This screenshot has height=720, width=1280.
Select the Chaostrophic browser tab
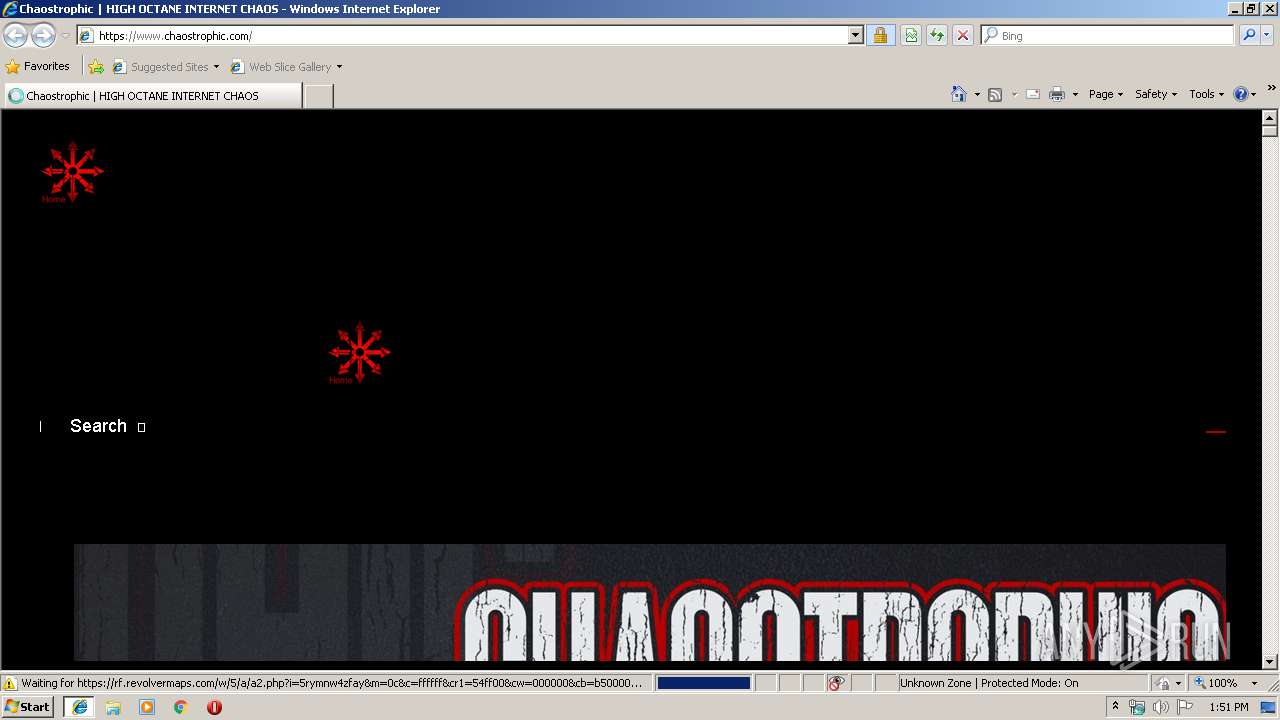pos(152,96)
